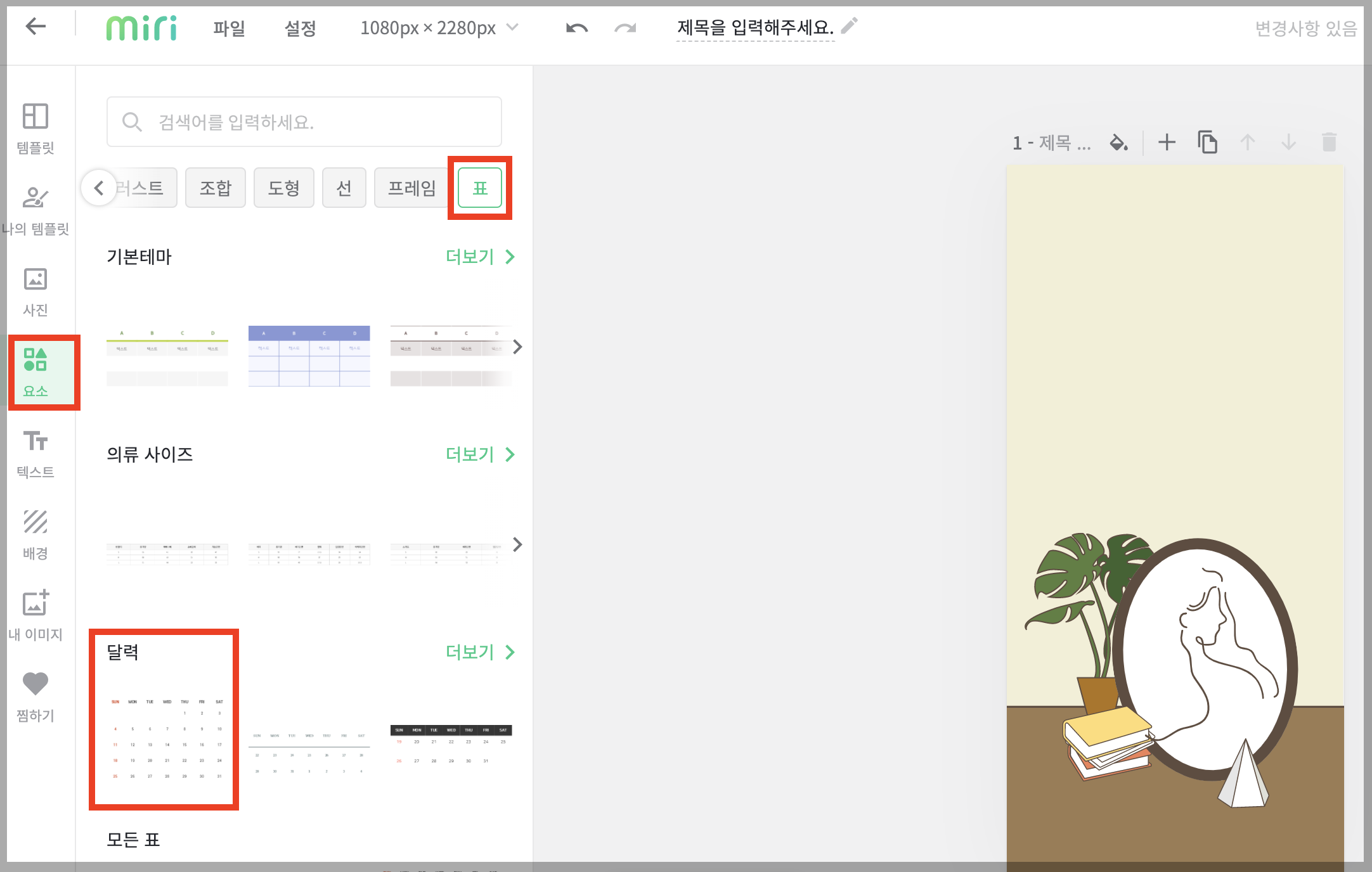Viewport: 1372px width, 872px height.
Task: Duplicate the page with the copy icon
Action: (1207, 143)
